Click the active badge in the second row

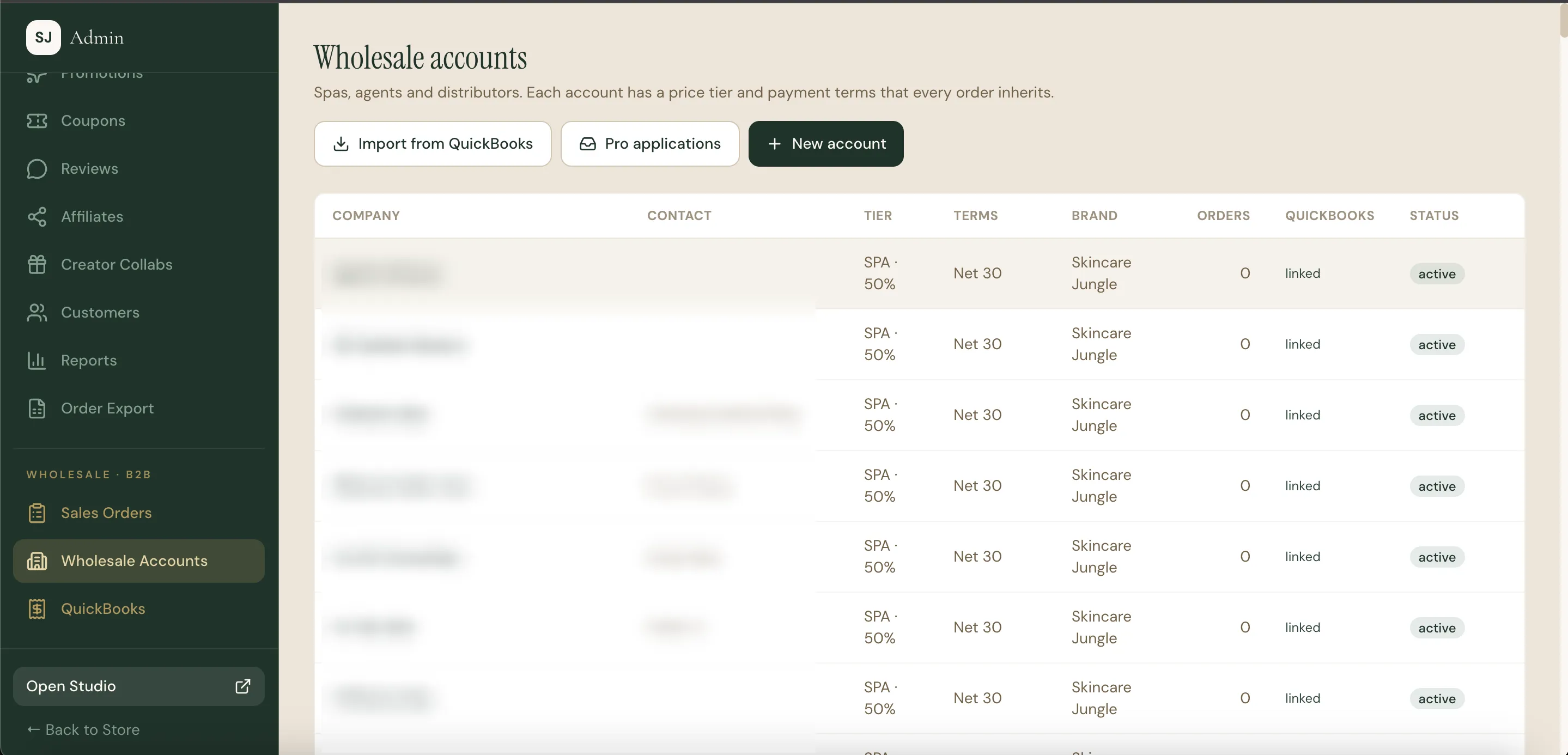tap(1437, 345)
